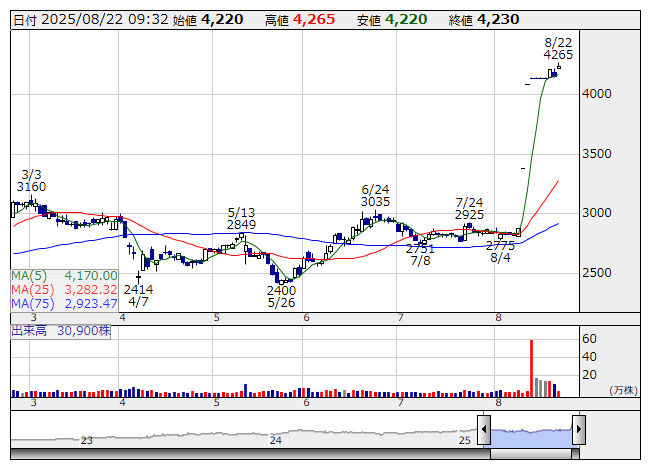The image size is (653, 470).
Task: Click the MA(5) 4,170.00 legend entry
Action: (x=65, y=276)
